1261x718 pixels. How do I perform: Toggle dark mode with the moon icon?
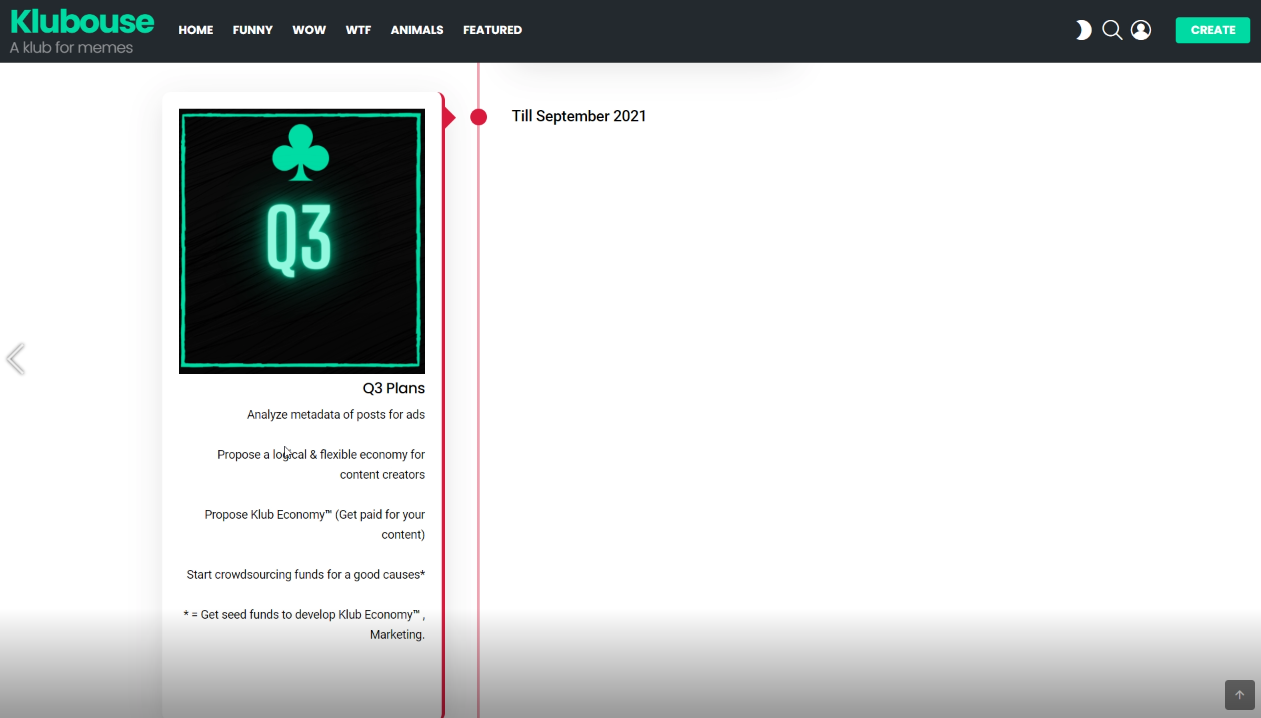point(1083,30)
